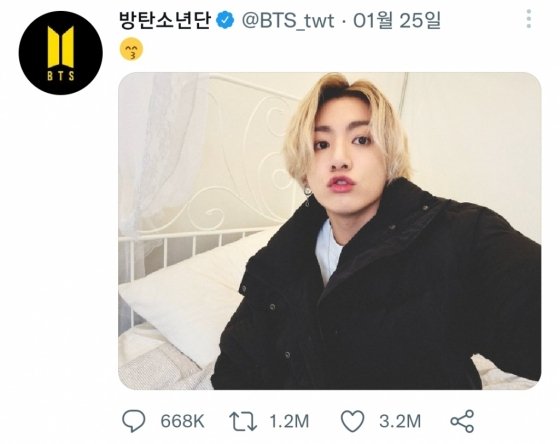Visit the @BTS_twt handle
This screenshot has height=444, width=560.
coord(288,21)
